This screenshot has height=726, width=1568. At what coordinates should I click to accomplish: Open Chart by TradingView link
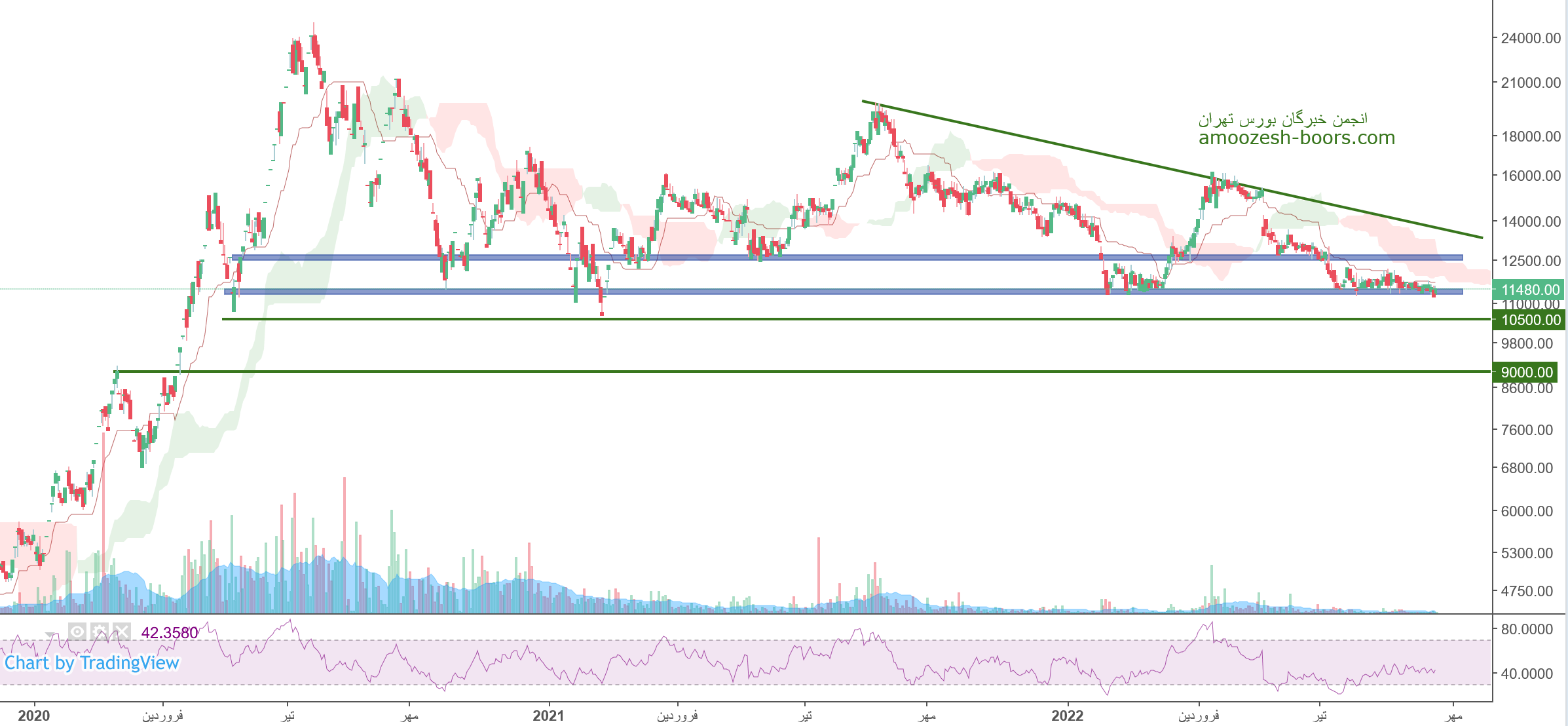click(92, 663)
